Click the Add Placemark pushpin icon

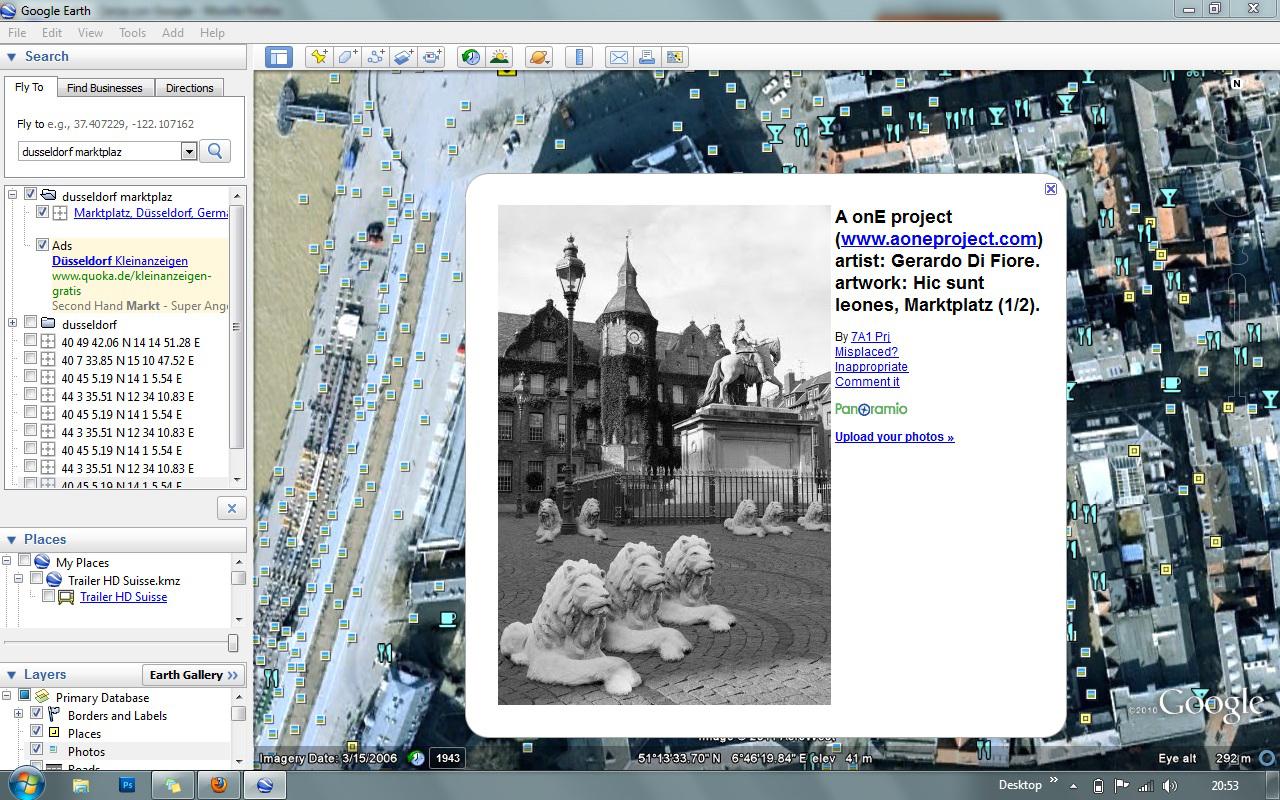point(319,57)
